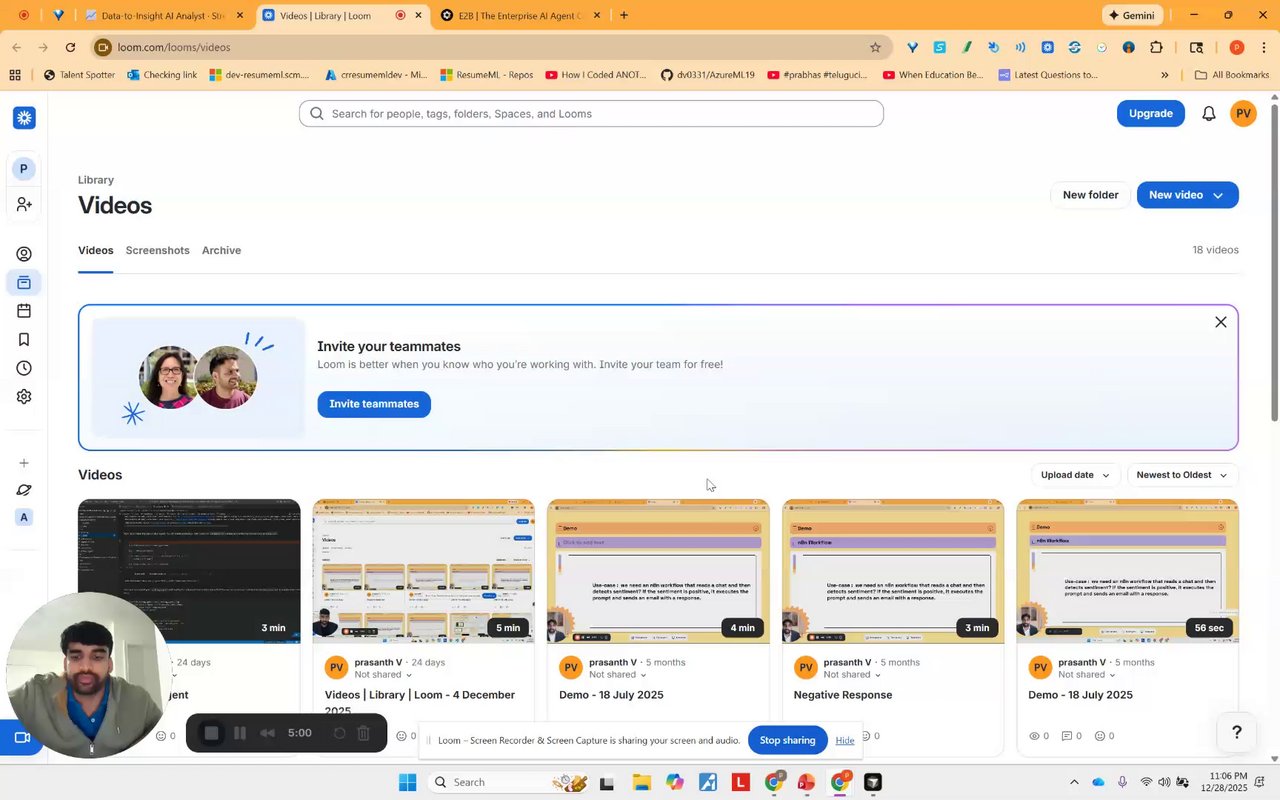1280x800 pixels.
Task: Close the Invite your teammates banner
Action: point(1220,322)
